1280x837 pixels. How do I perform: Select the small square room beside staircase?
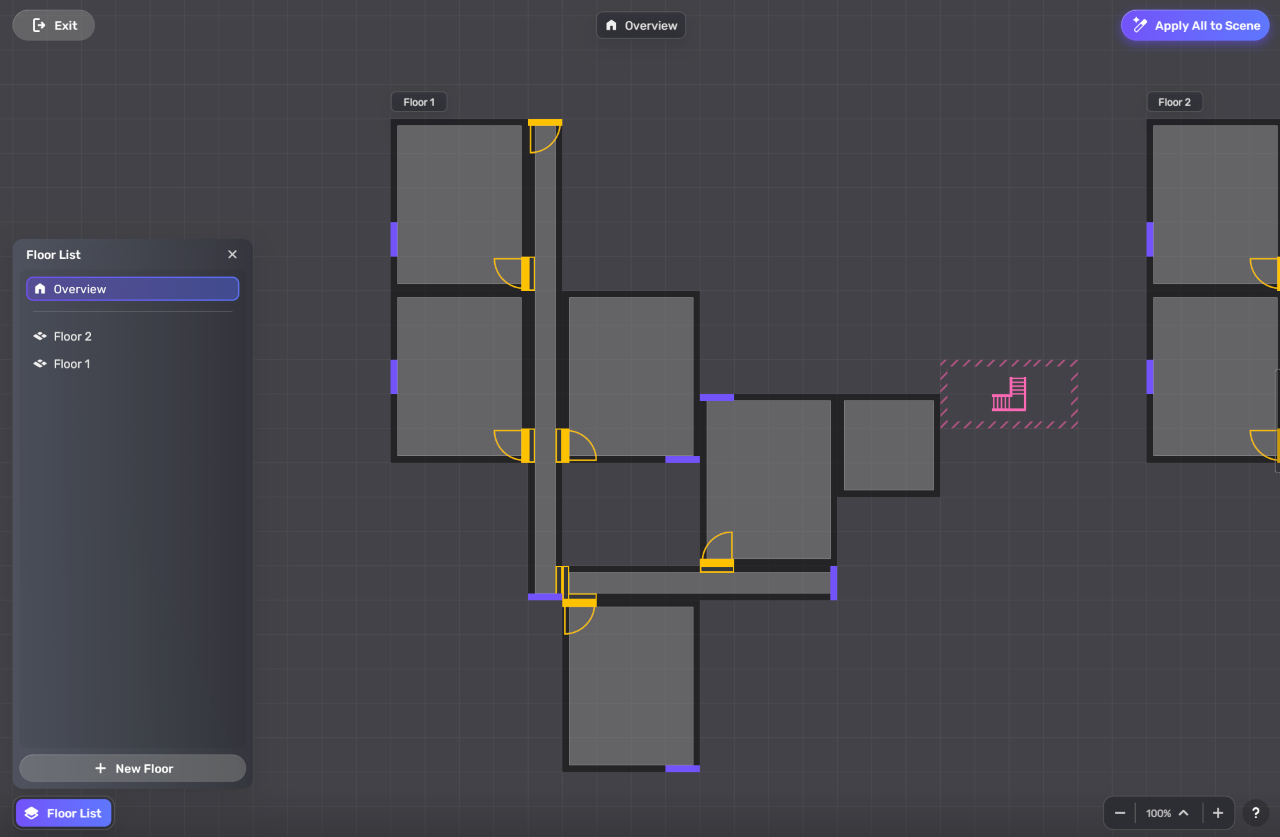888,445
